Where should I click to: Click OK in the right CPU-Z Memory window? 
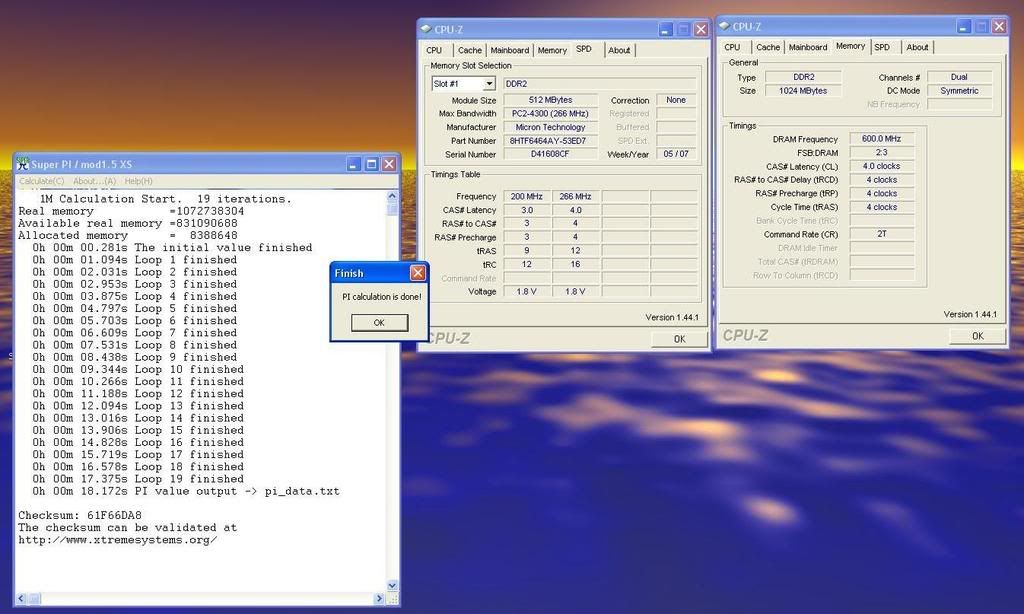[977, 336]
